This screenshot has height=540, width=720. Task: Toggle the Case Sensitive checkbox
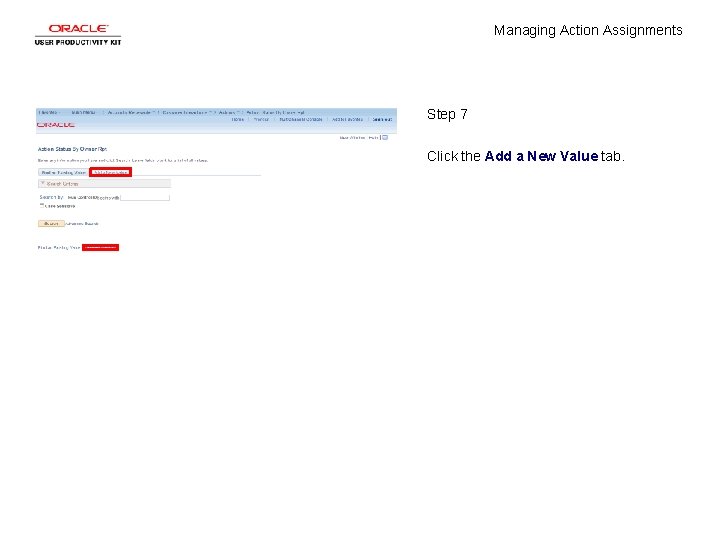[42, 206]
